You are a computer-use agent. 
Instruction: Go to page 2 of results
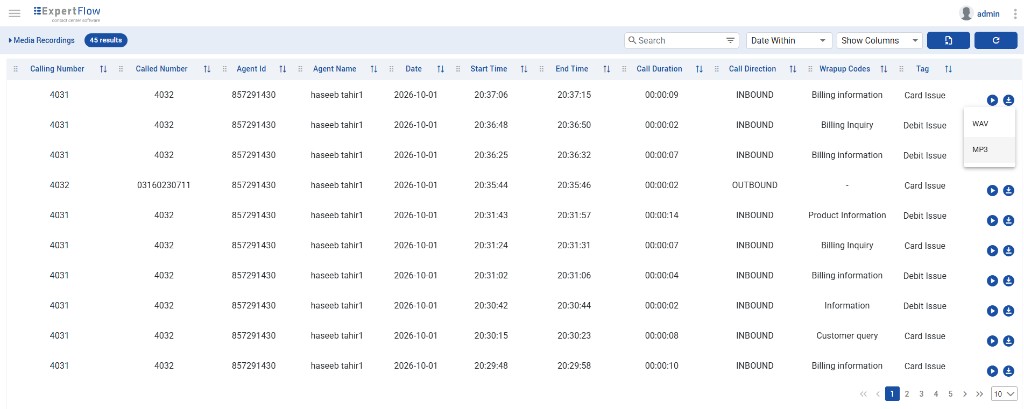[x=907, y=394]
